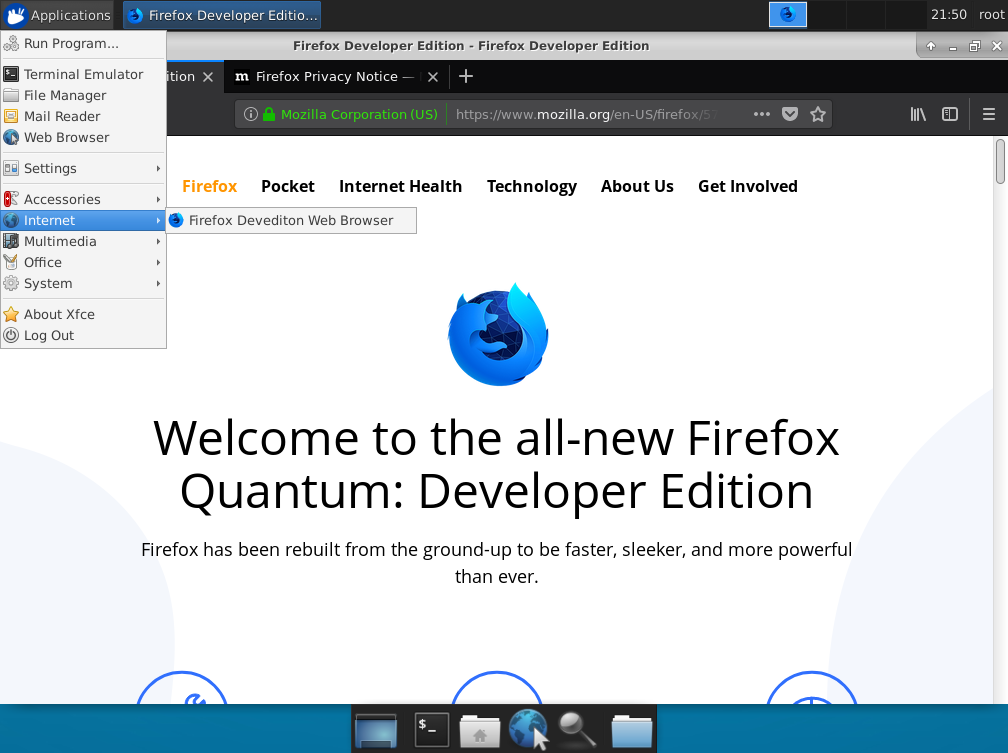Show site information icon in URL bar
Image resolution: width=1008 pixels, height=753 pixels.
tap(251, 114)
